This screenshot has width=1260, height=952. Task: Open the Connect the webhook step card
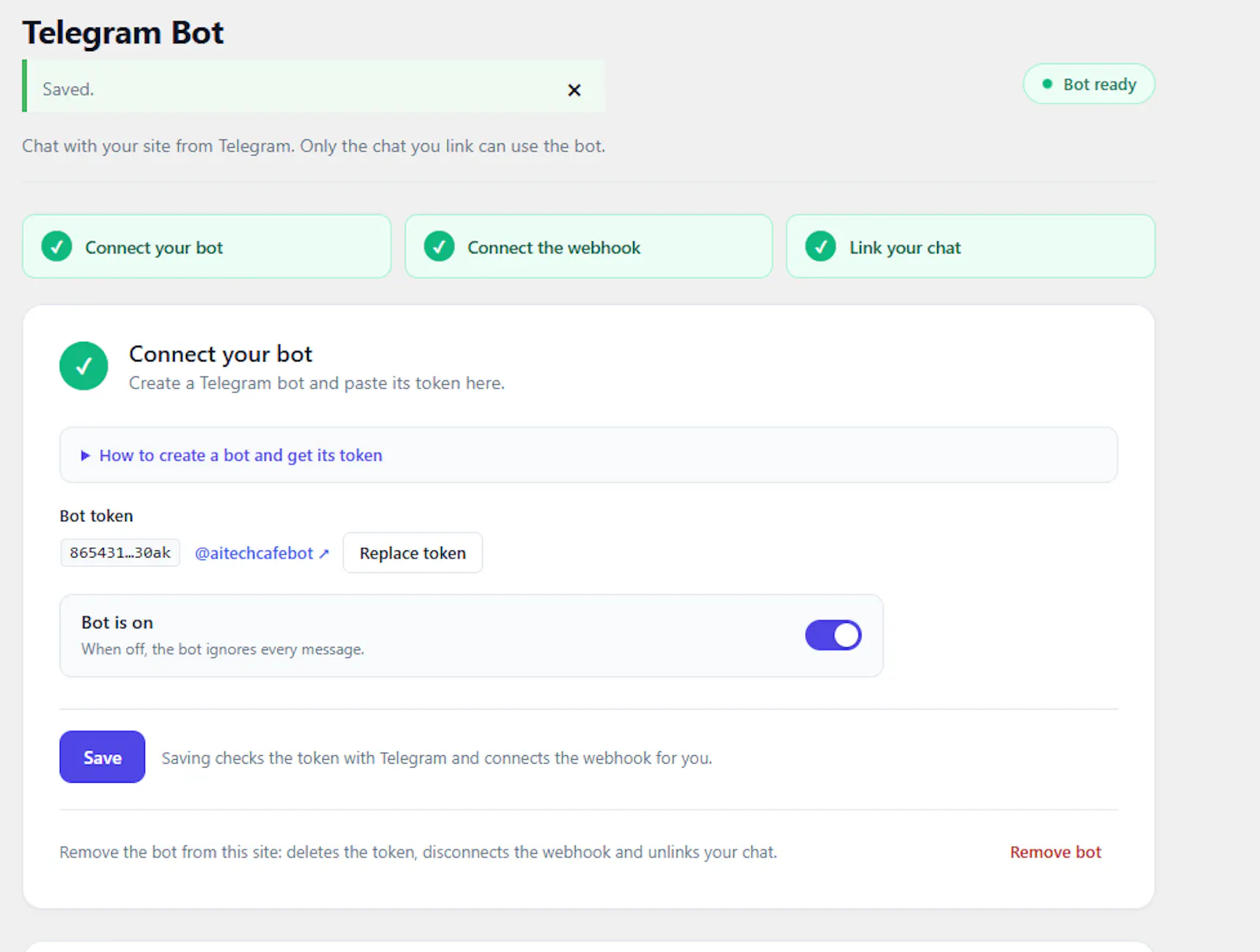588,246
